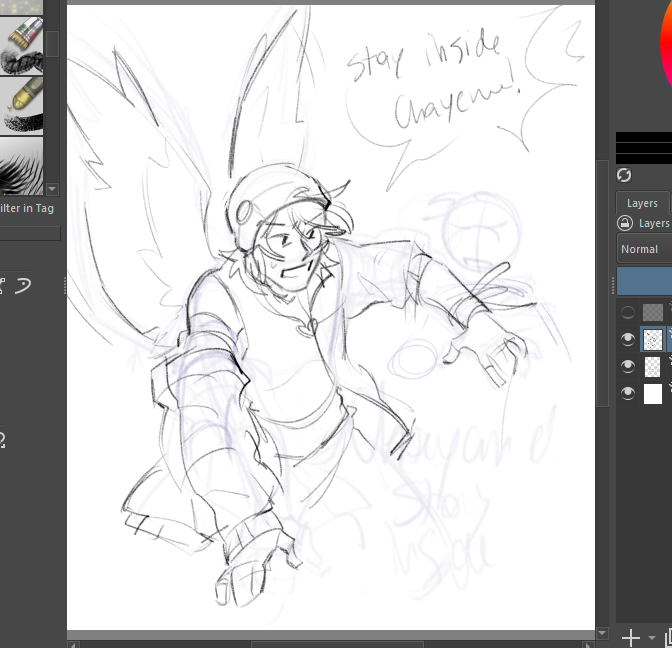Click the color history refresh icon
Screen dimensions: 672x648
pos(624,175)
